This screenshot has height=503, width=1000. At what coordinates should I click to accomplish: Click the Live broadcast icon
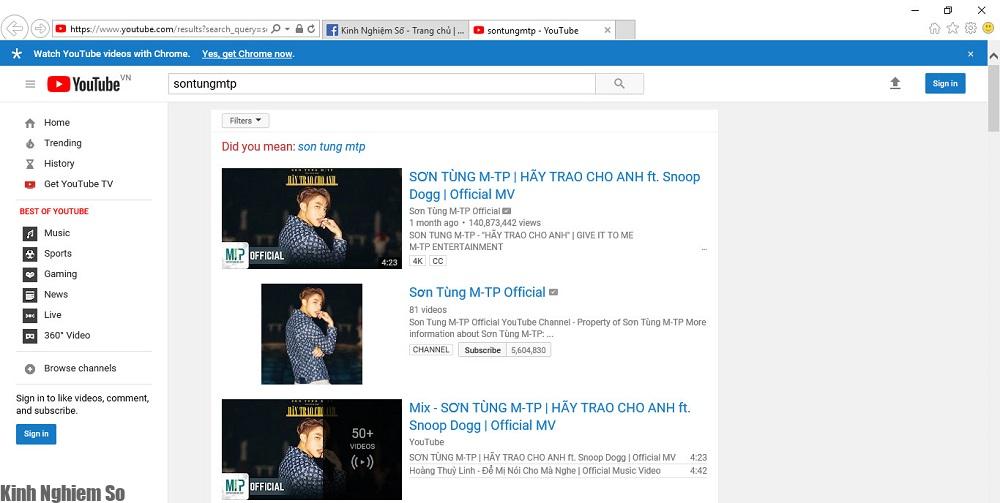click(30, 315)
